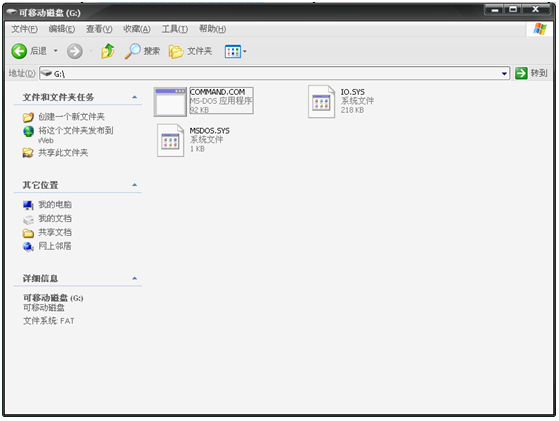Open 网上邻居 link
The image size is (559, 421).
(55, 246)
